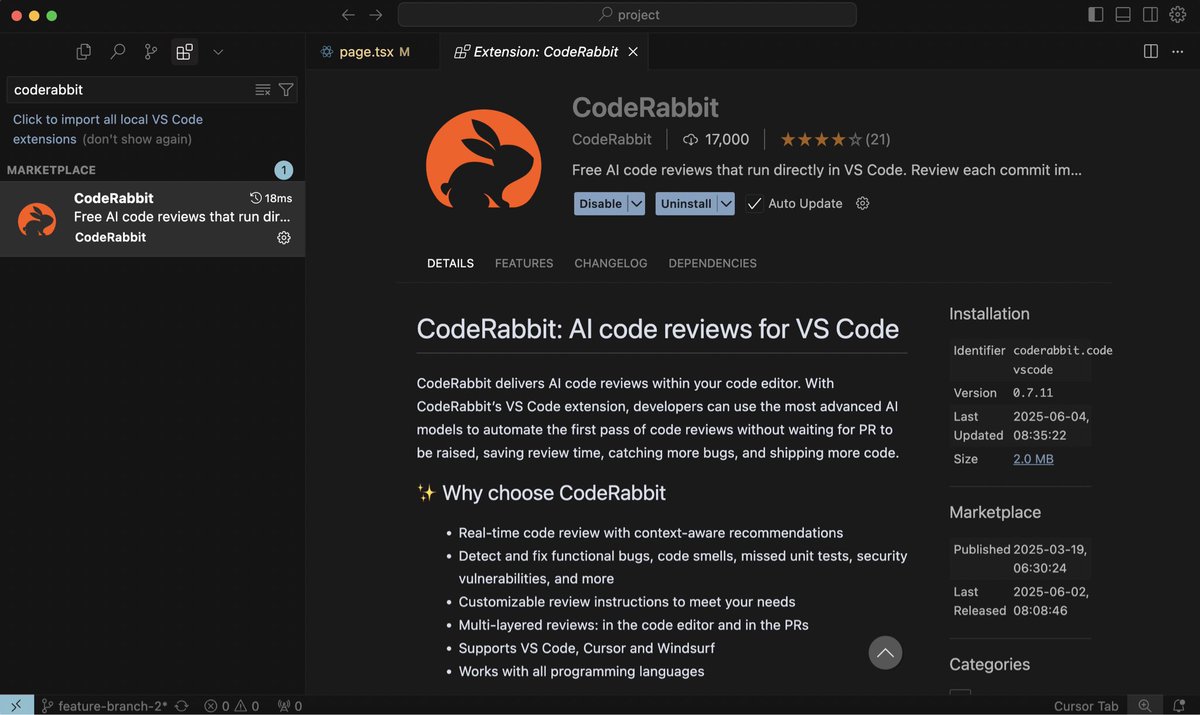Split the editor right
Image resolution: width=1200 pixels, height=715 pixels.
click(x=1151, y=52)
